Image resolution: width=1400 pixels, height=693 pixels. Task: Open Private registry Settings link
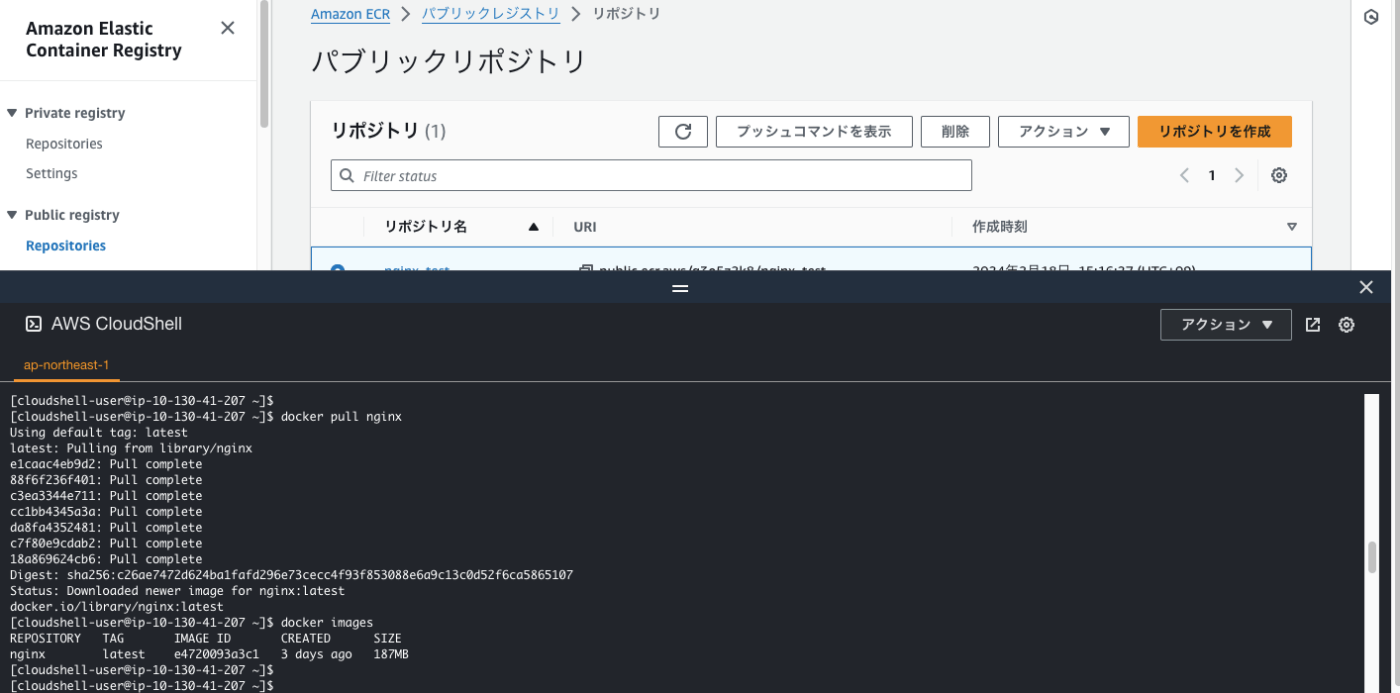(x=51, y=173)
